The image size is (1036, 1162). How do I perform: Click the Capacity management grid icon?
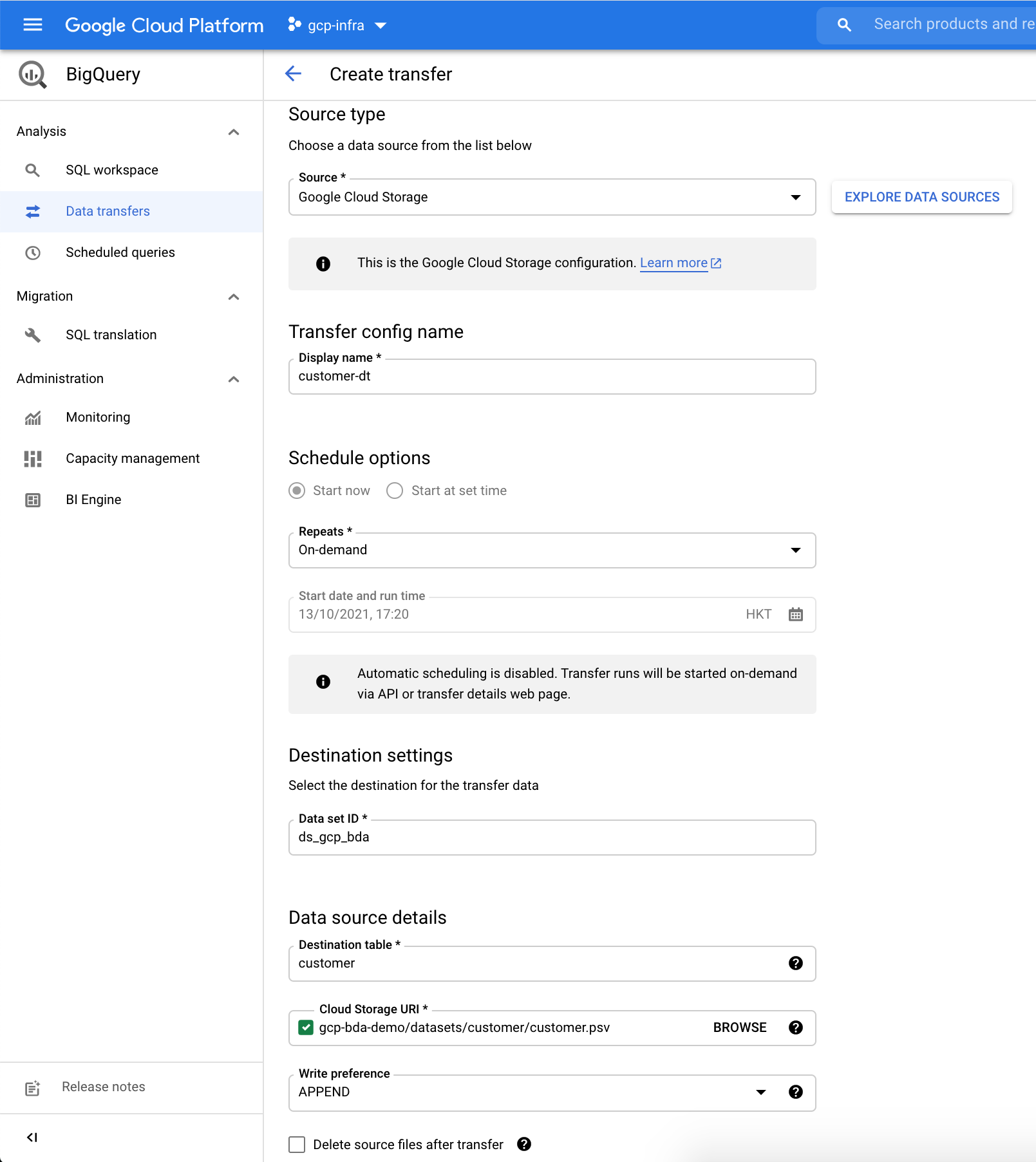(32, 458)
